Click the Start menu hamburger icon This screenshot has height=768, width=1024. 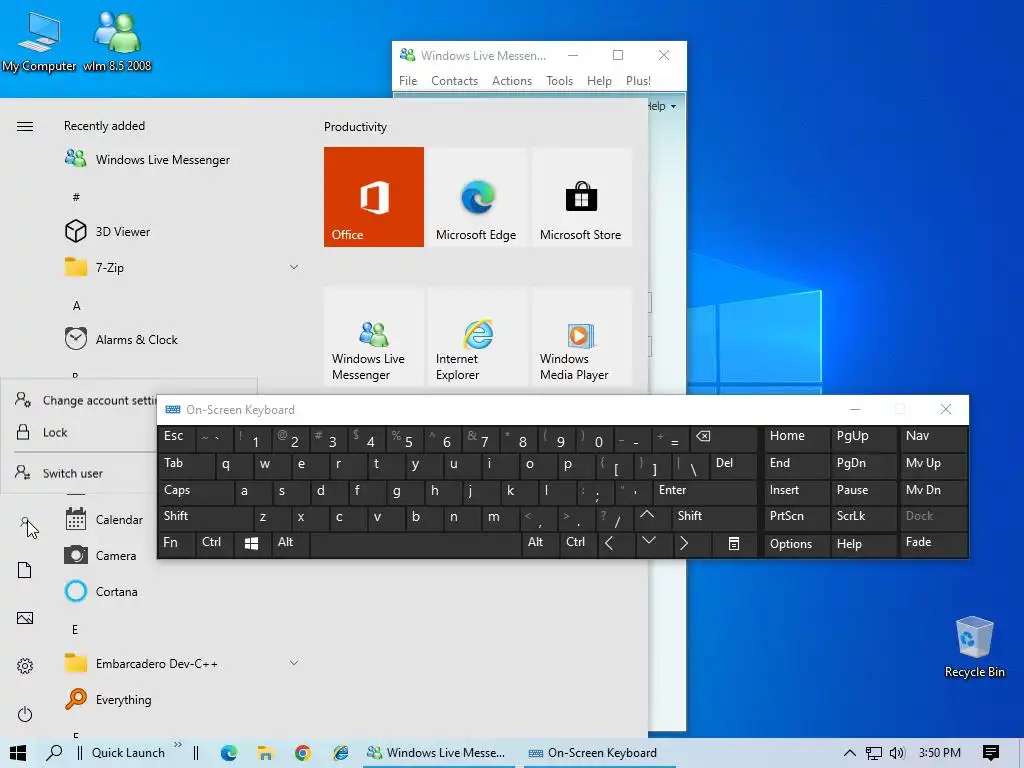point(25,126)
